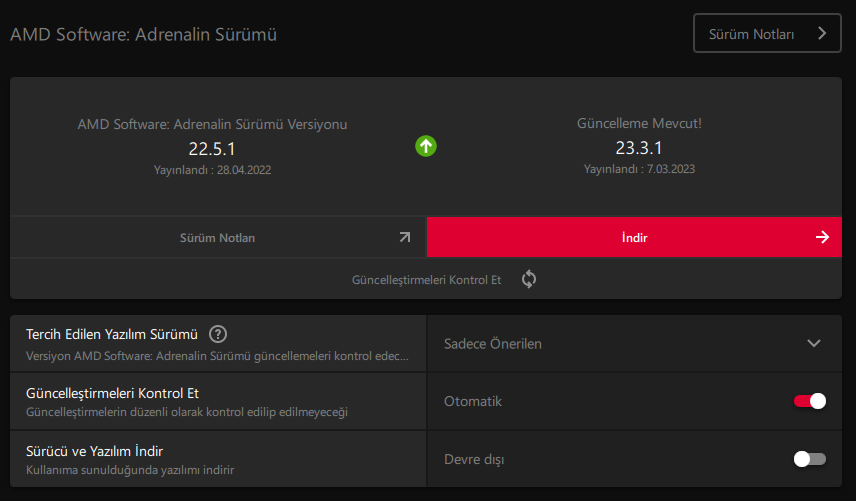This screenshot has width=856, height=501.
Task: Click the Sürücü ve Yazılım İndir setting label
Action: pos(94,451)
